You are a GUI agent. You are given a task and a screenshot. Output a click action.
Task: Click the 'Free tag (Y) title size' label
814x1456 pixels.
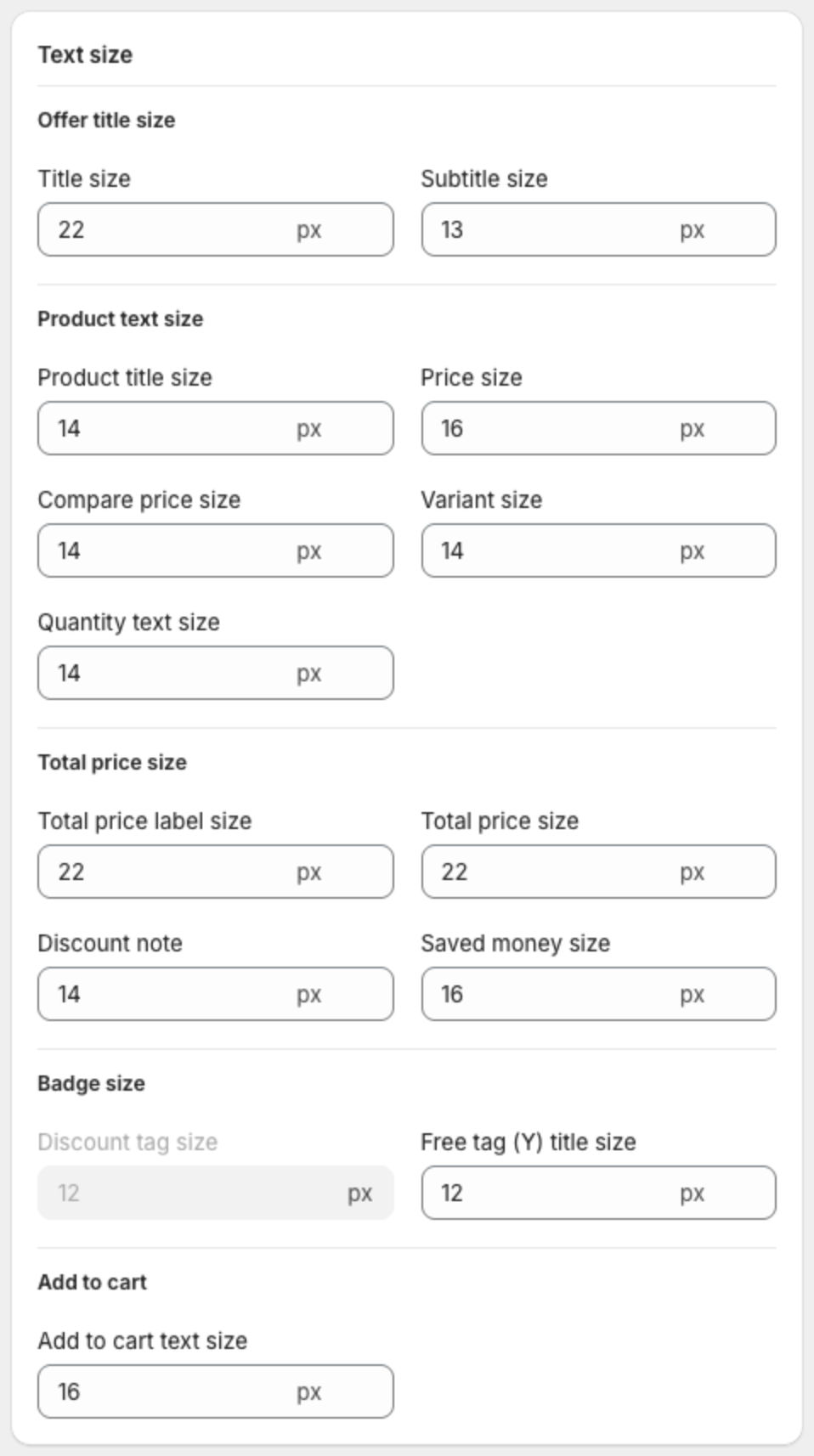pyautogui.click(x=529, y=1142)
